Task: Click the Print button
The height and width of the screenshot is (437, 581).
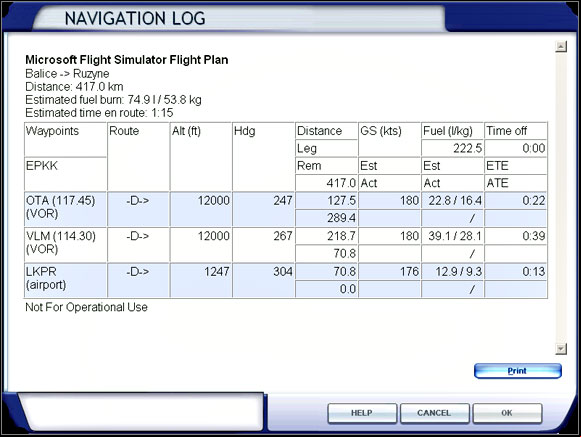Action: click(518, 371)
